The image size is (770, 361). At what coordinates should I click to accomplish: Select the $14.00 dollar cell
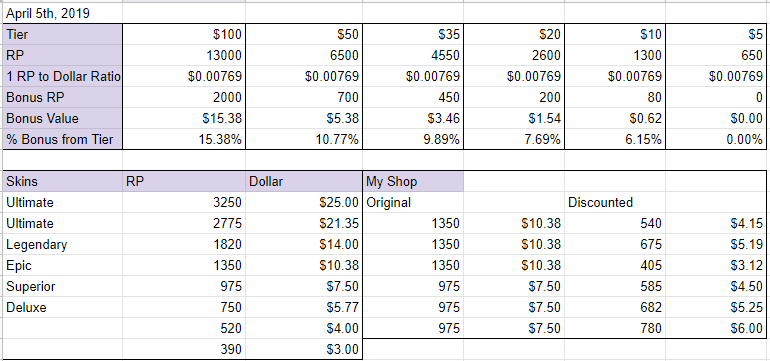(304, 245)
